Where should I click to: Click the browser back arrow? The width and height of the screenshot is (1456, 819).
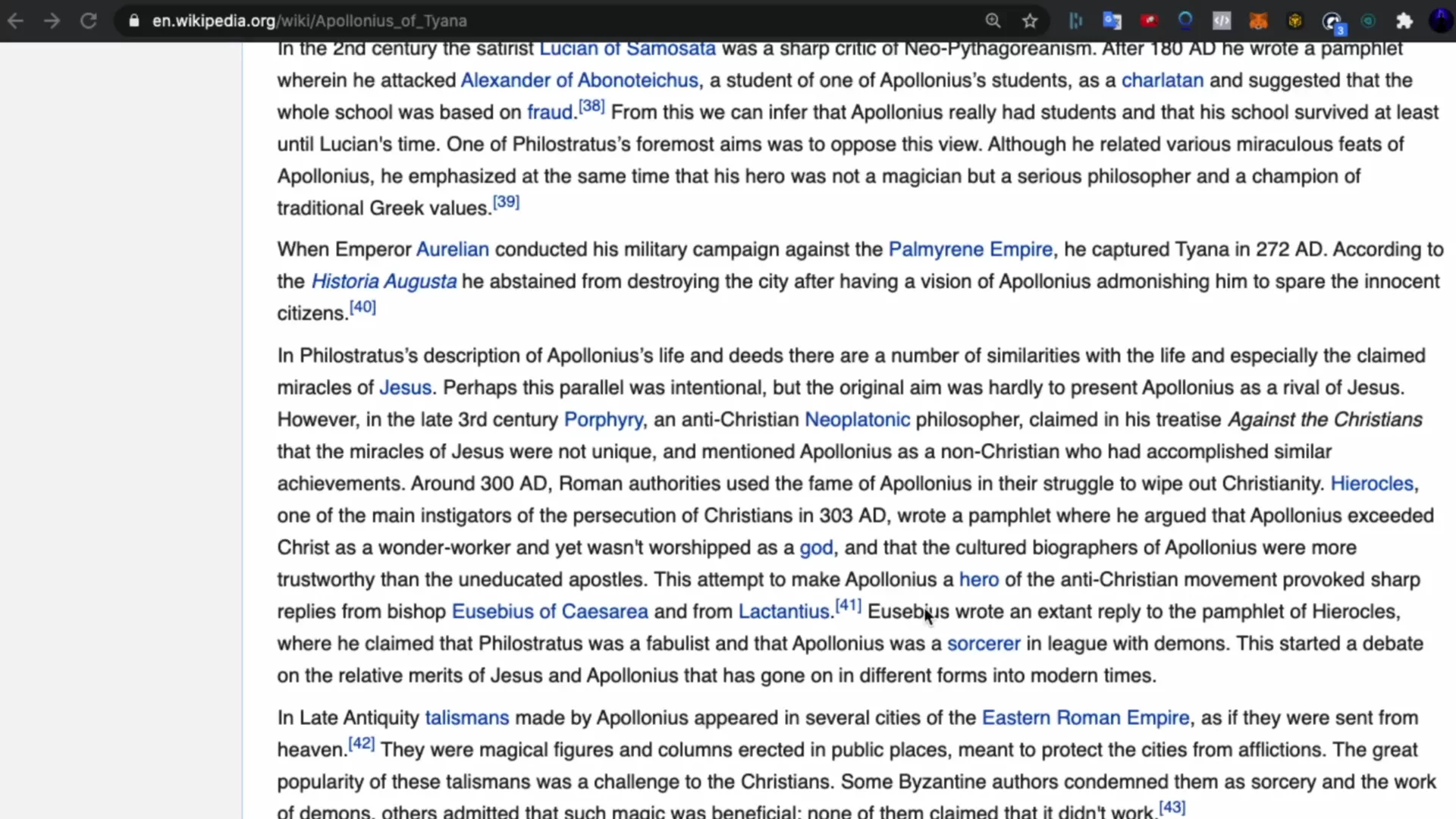[x=15, y=20]
